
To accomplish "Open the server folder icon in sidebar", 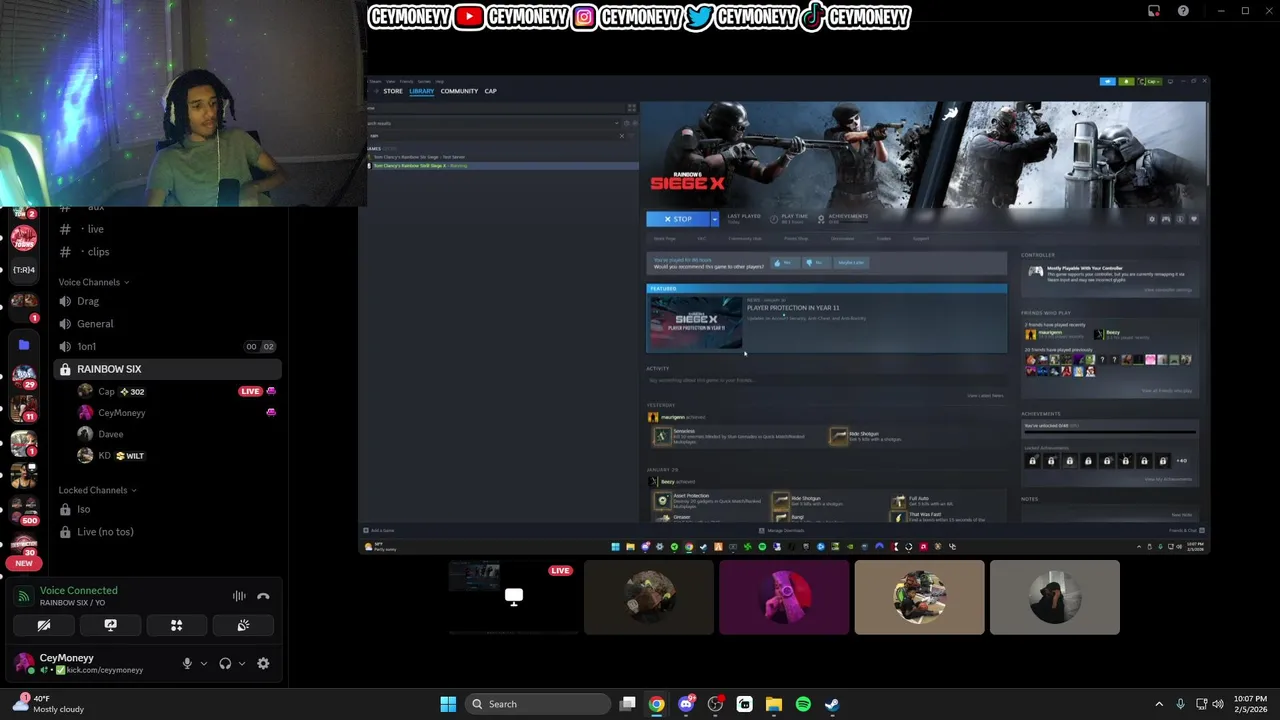I will click(24, 345).
